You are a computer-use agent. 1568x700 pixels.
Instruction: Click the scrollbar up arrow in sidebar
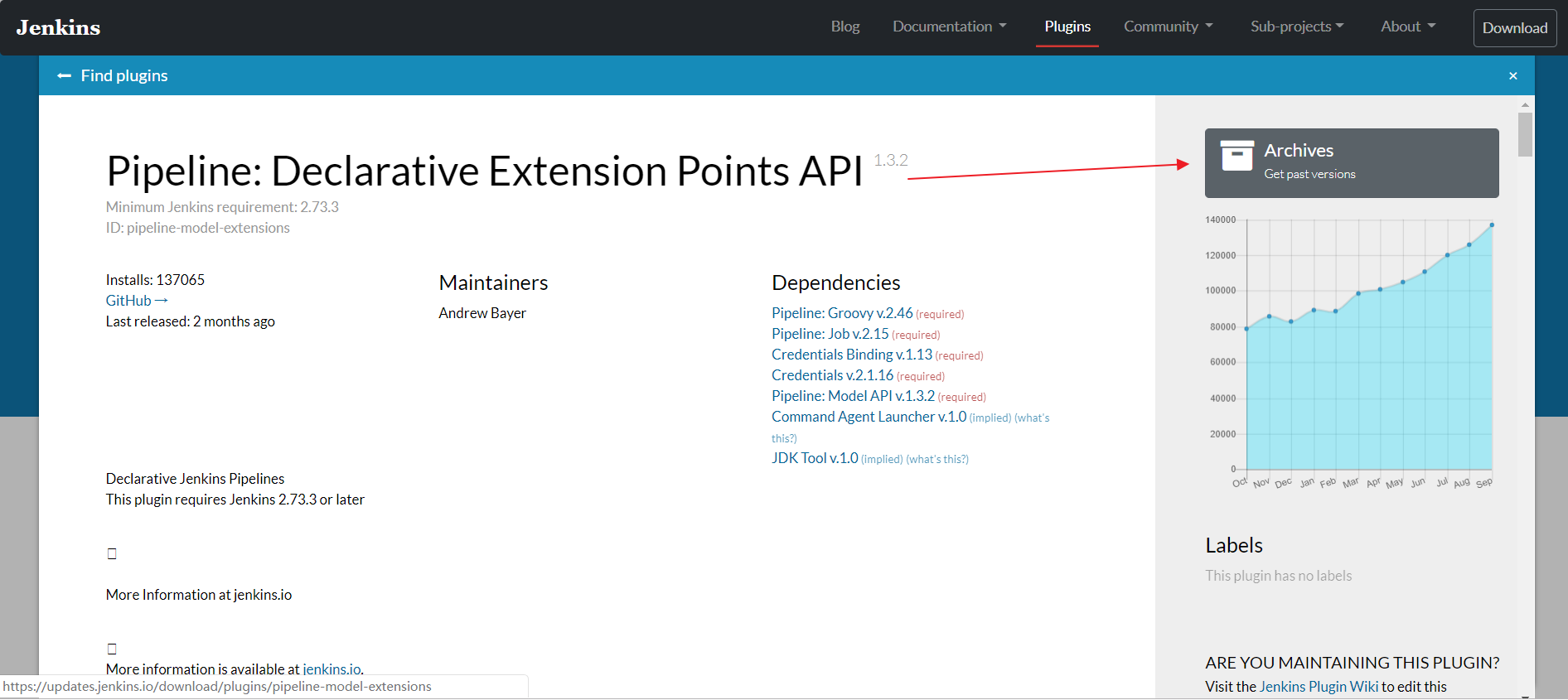(x=1525, y=105)
